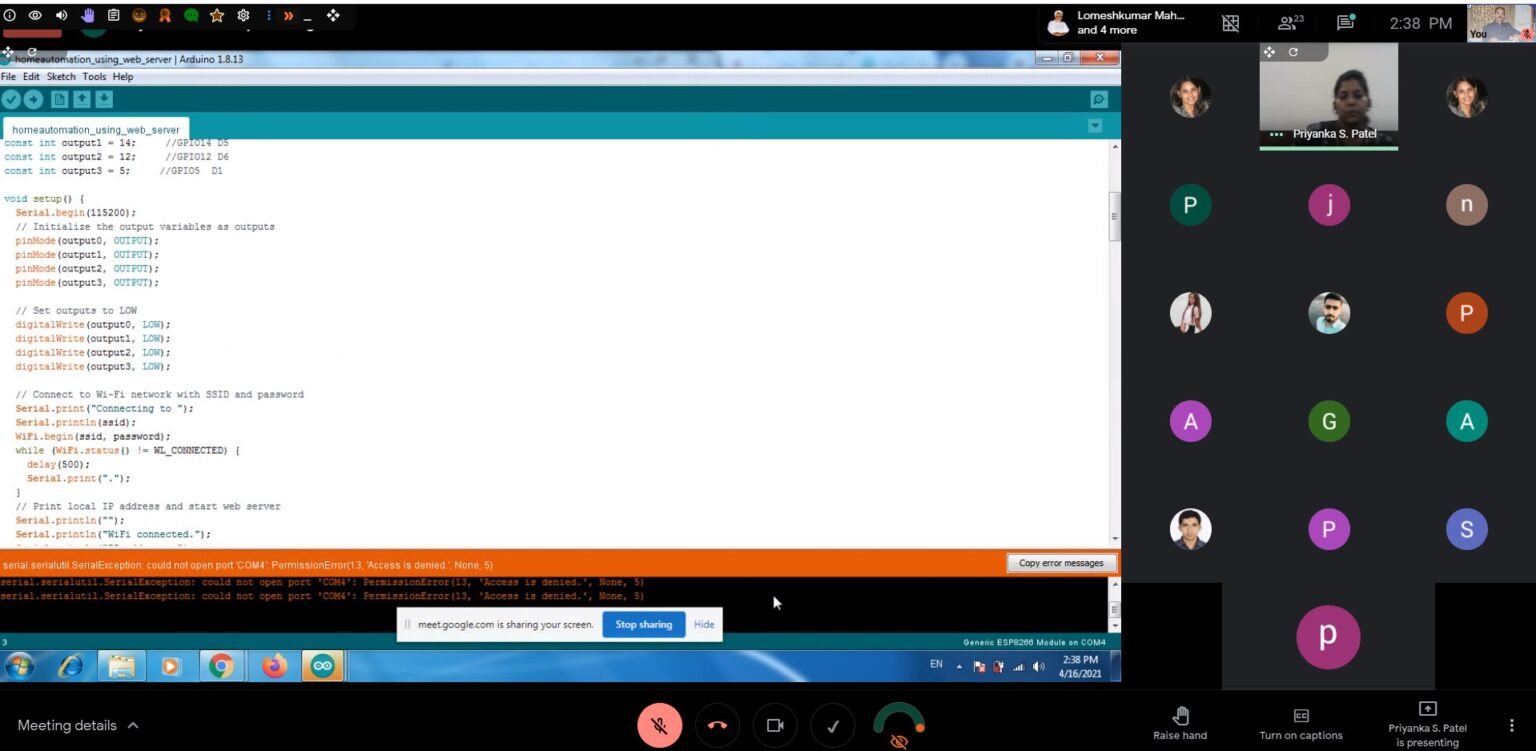This screenshot has height=751, width=1536.
Task: Click the code editor vertical scrollbar
Action: pos(1115,216)
